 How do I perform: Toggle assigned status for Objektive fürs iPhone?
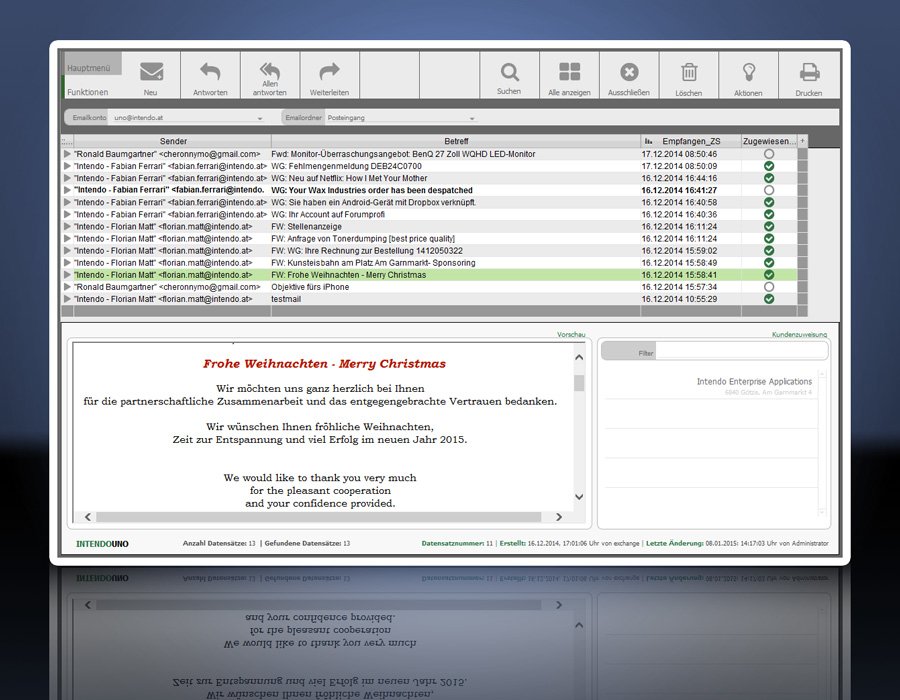tap(769, 286)
